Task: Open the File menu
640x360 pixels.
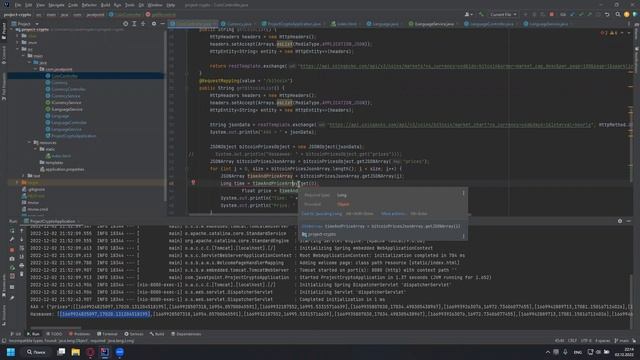Action: click(x=18, y=5)
